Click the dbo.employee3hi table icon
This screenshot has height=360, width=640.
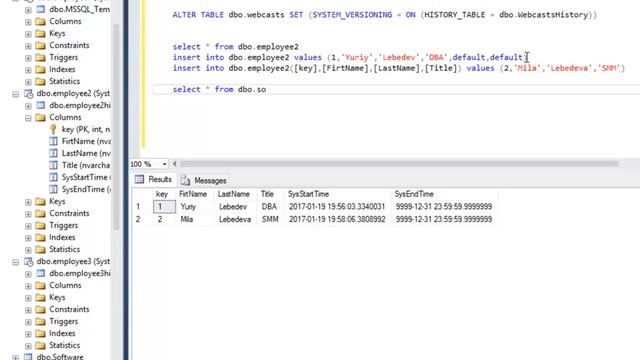(41, 273)
